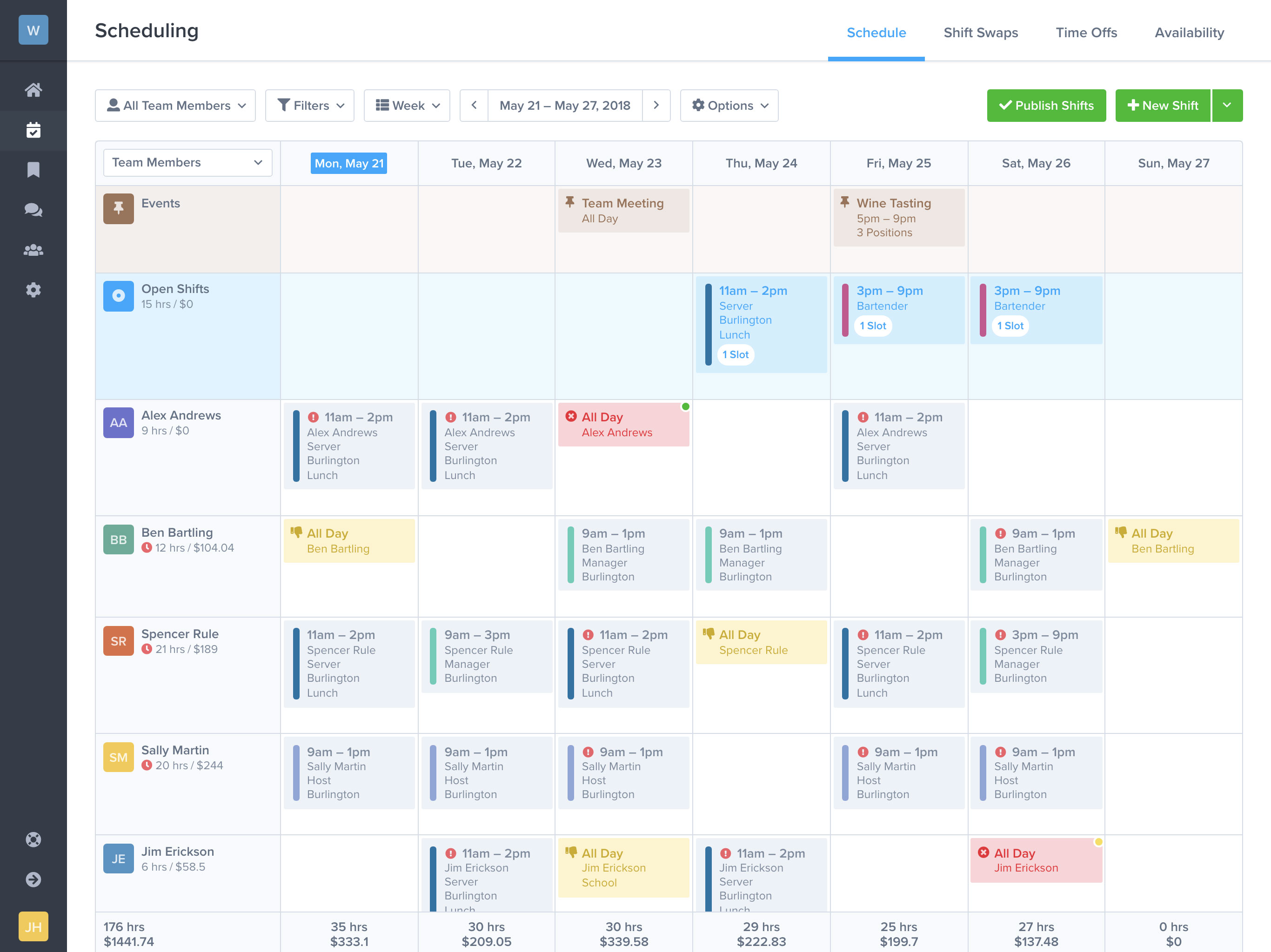Click the scheduling calendar icon in sidebar
Screen dimensions: 1271x952
coord(33,128)
